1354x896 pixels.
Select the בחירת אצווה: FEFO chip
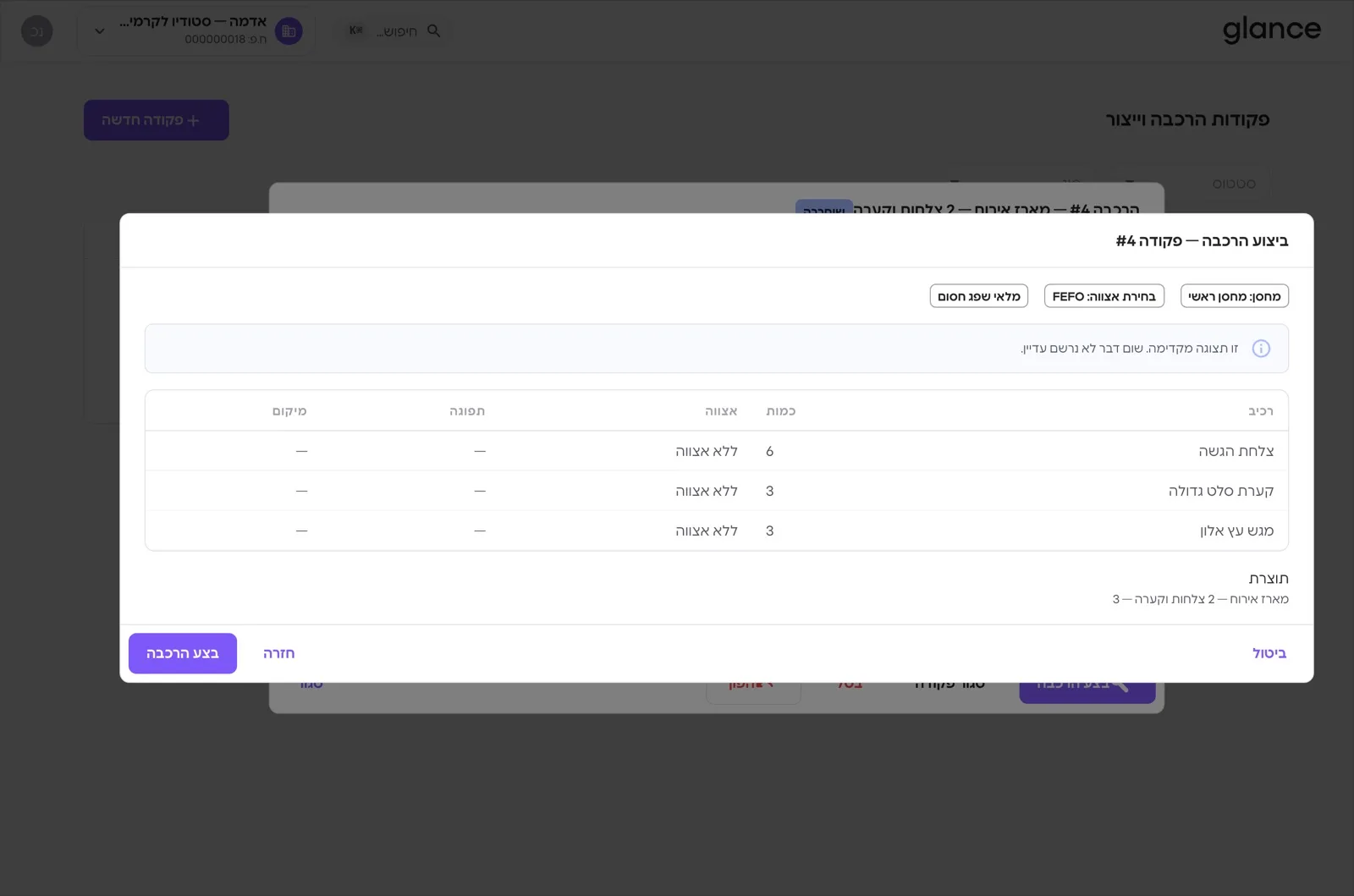point(1104,296)
